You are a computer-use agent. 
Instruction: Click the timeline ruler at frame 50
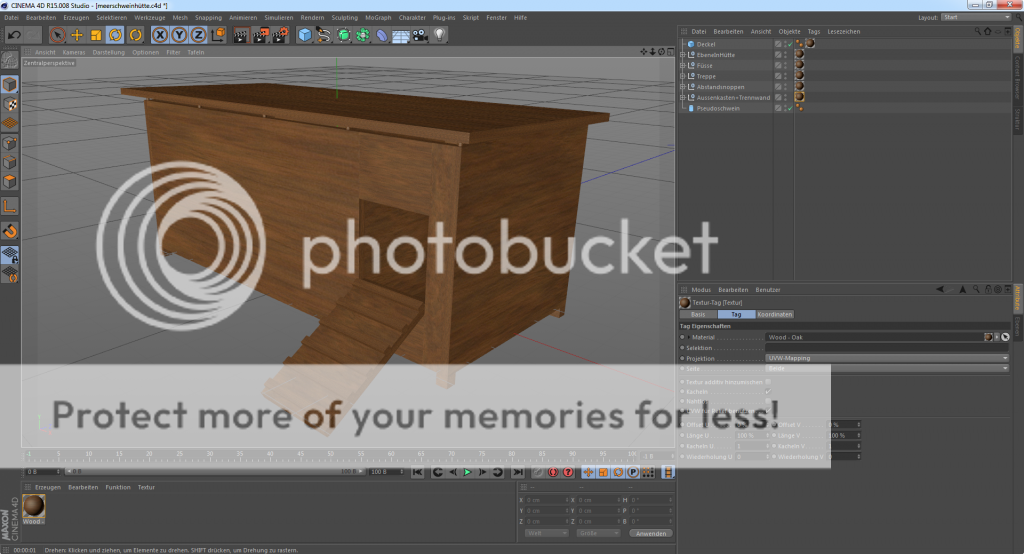tap(330, 455)
